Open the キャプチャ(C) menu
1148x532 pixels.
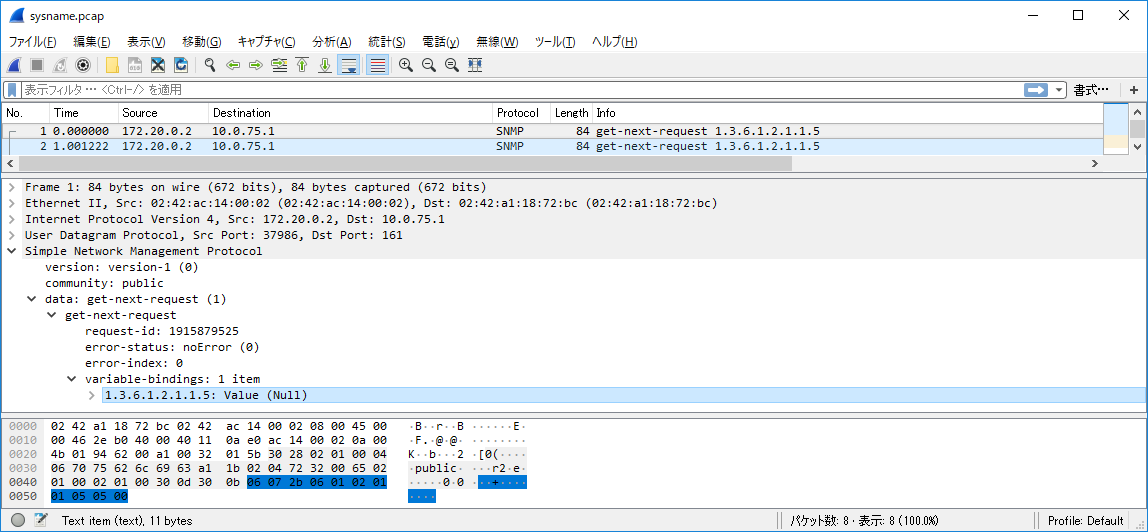pyautogui.click(x=266, y=42)
